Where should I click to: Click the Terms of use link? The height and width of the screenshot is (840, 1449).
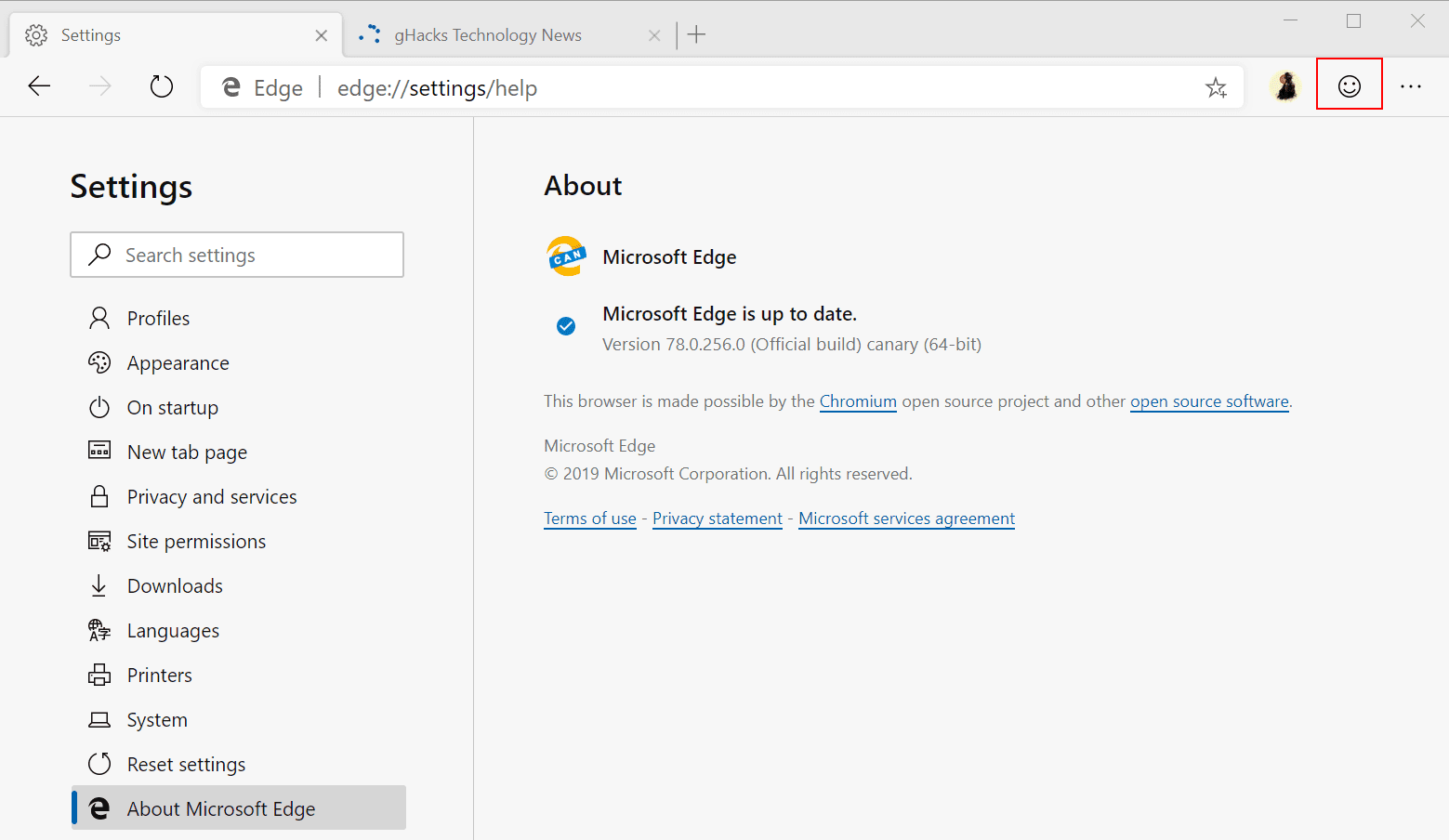(589, 518)
